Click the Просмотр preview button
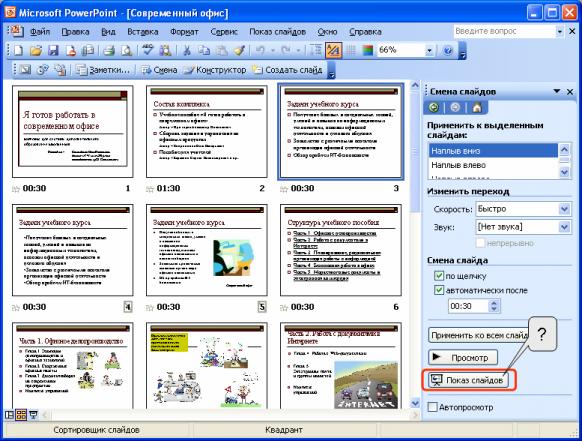Viewport: 582px width, 441px height. tap(463, 357)
